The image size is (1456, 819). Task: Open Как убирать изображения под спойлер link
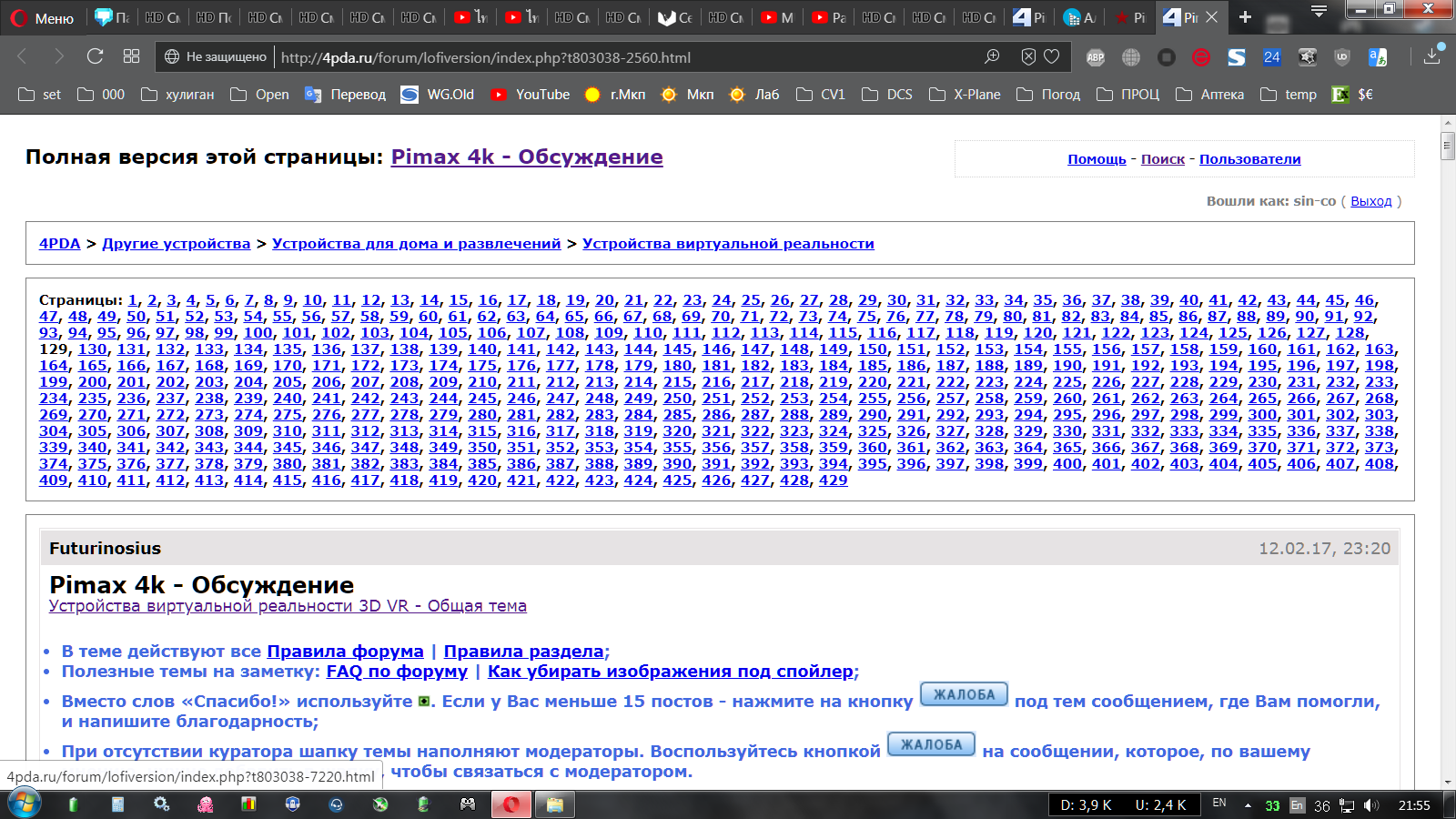(671, 671)
